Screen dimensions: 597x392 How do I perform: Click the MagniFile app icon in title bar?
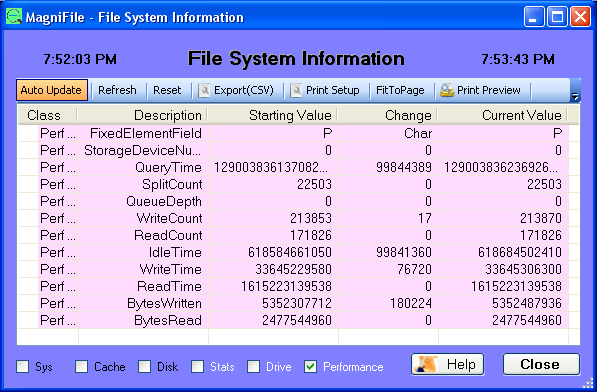(x=14, y=17)
